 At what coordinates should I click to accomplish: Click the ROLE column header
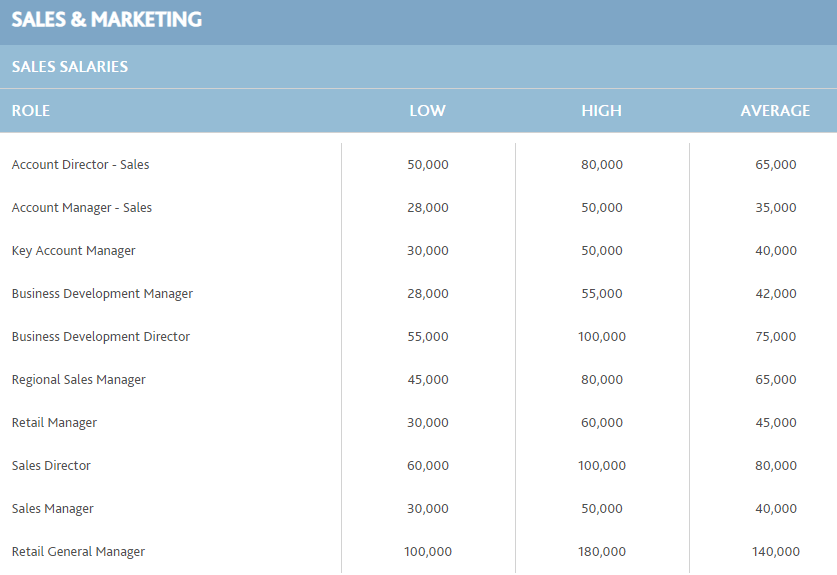(x=31, y=111)
